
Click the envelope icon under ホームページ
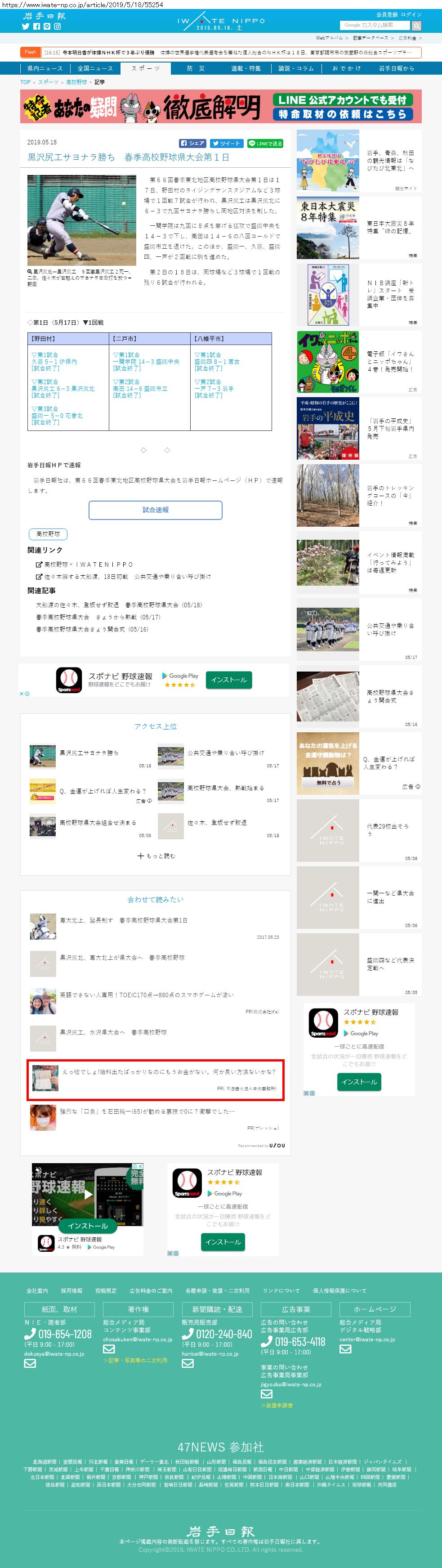point(345,1348)
